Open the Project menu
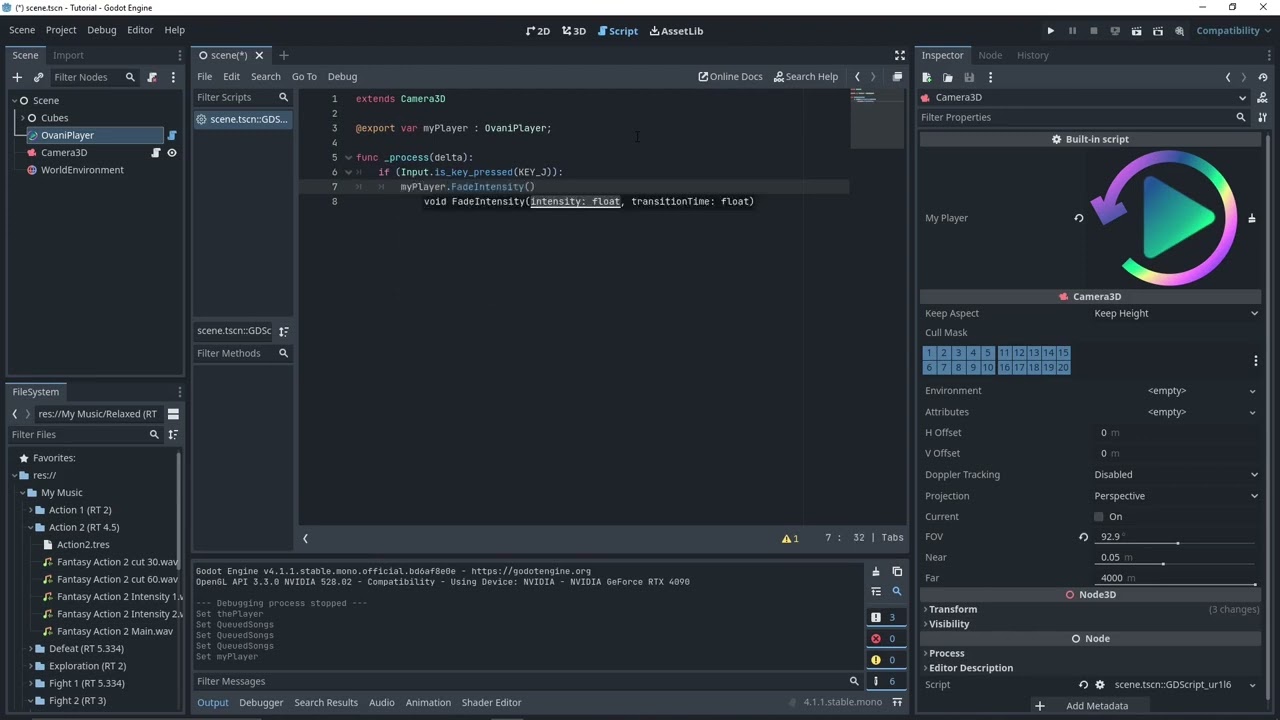1280x720 pixels. (60, 30)
